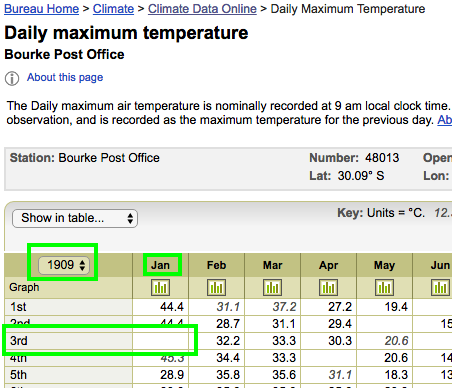Open the About this page link
The width and height of the screenshot is (452, 388).
click(65, 77)
